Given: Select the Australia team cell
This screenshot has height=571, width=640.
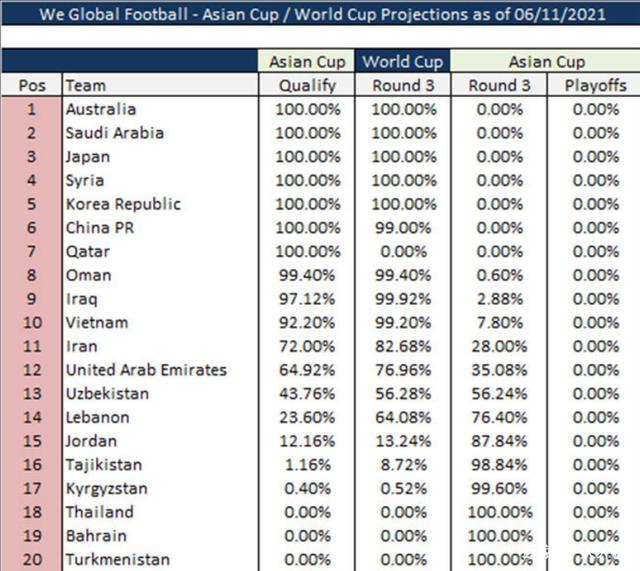Looking at the screenshot, I should coord(101,109).
